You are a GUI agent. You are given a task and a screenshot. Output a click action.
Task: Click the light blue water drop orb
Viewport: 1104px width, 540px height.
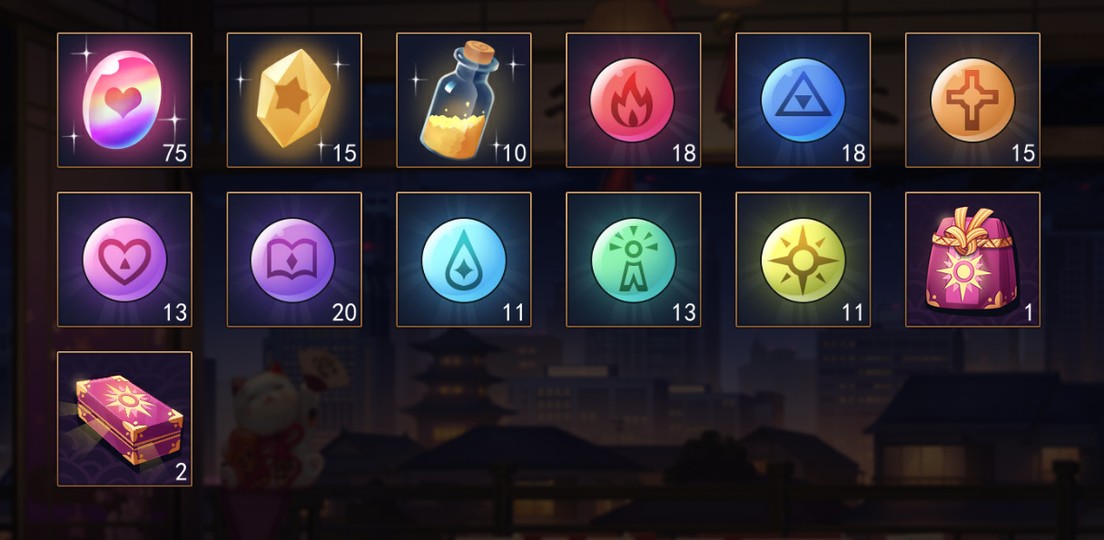[x=464, y=259]
